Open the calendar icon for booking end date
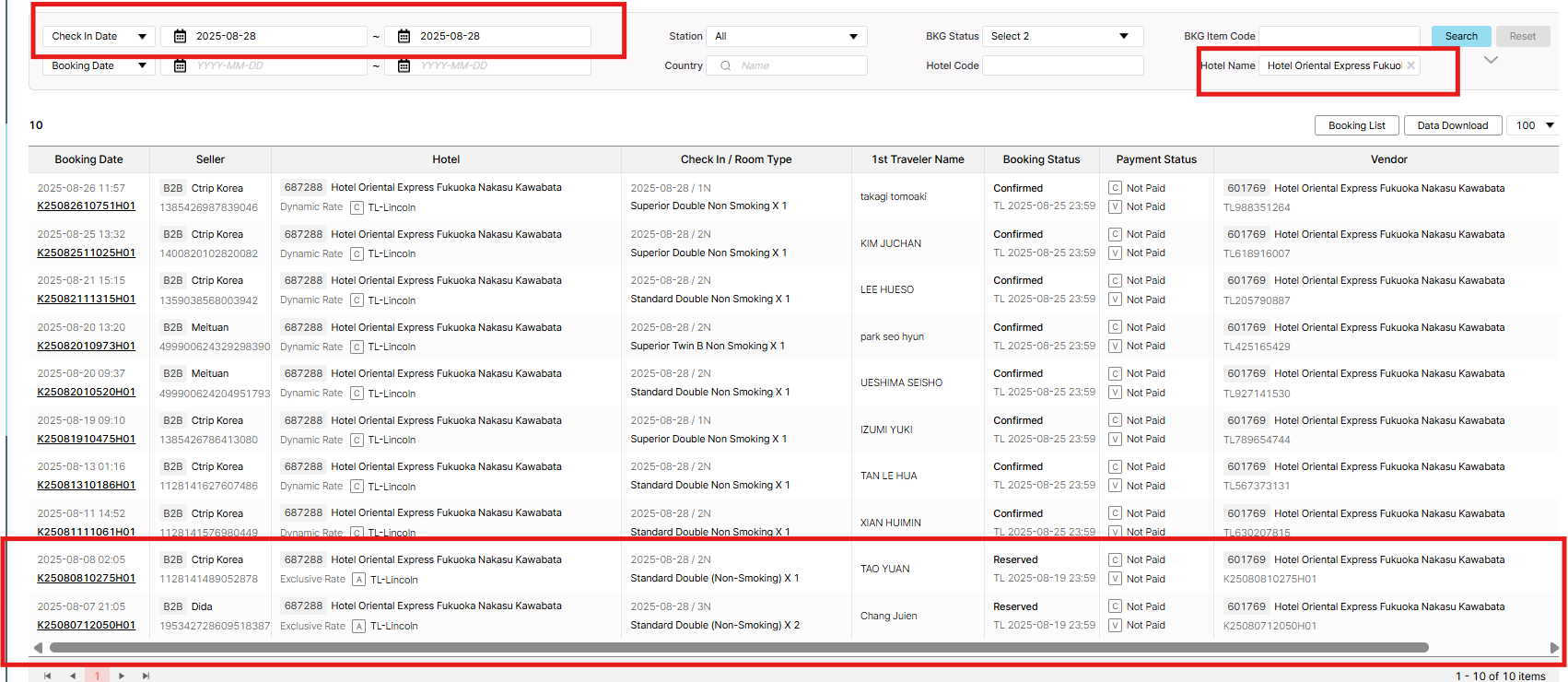This screenshot has height=682, width=1568. coord(404,65)
